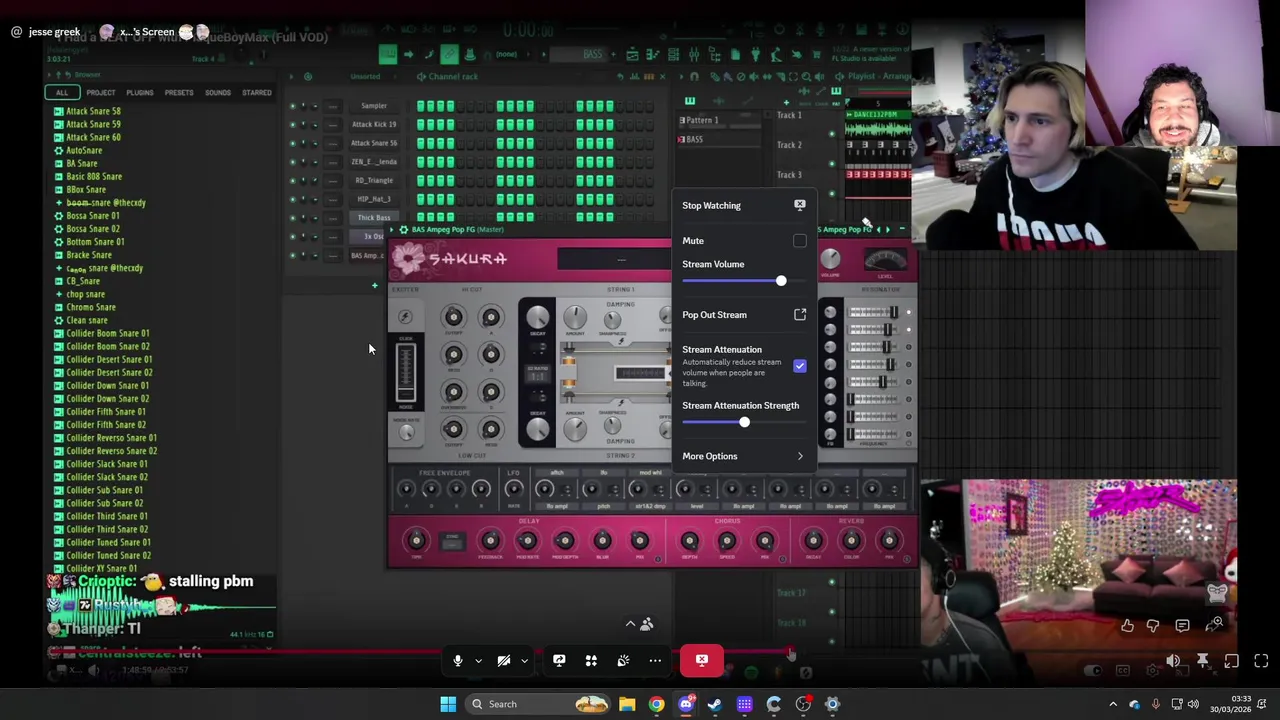1280x720 pixels.
Task: Select Collider Fifth Snare 02
Action: point(106,425)
